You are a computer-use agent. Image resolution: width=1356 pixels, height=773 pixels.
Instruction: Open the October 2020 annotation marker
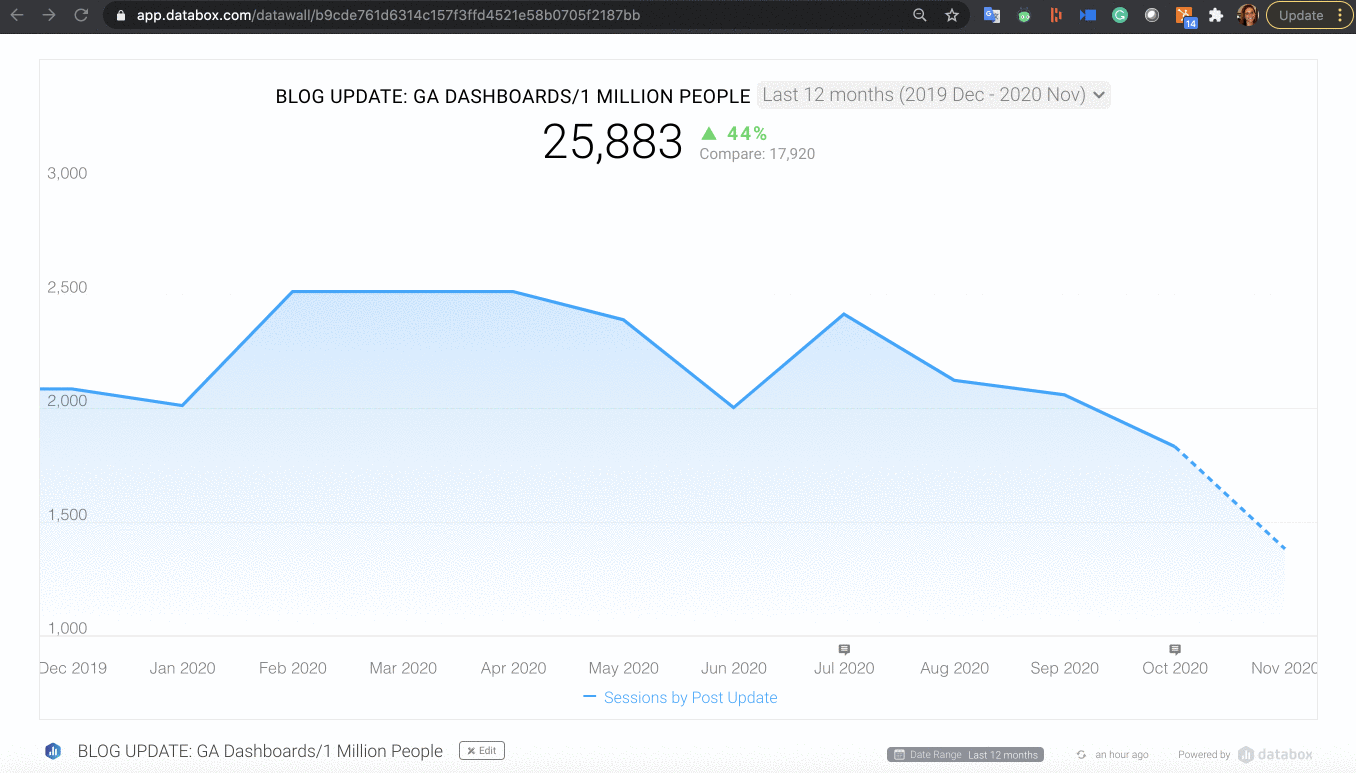(1175, 650)
